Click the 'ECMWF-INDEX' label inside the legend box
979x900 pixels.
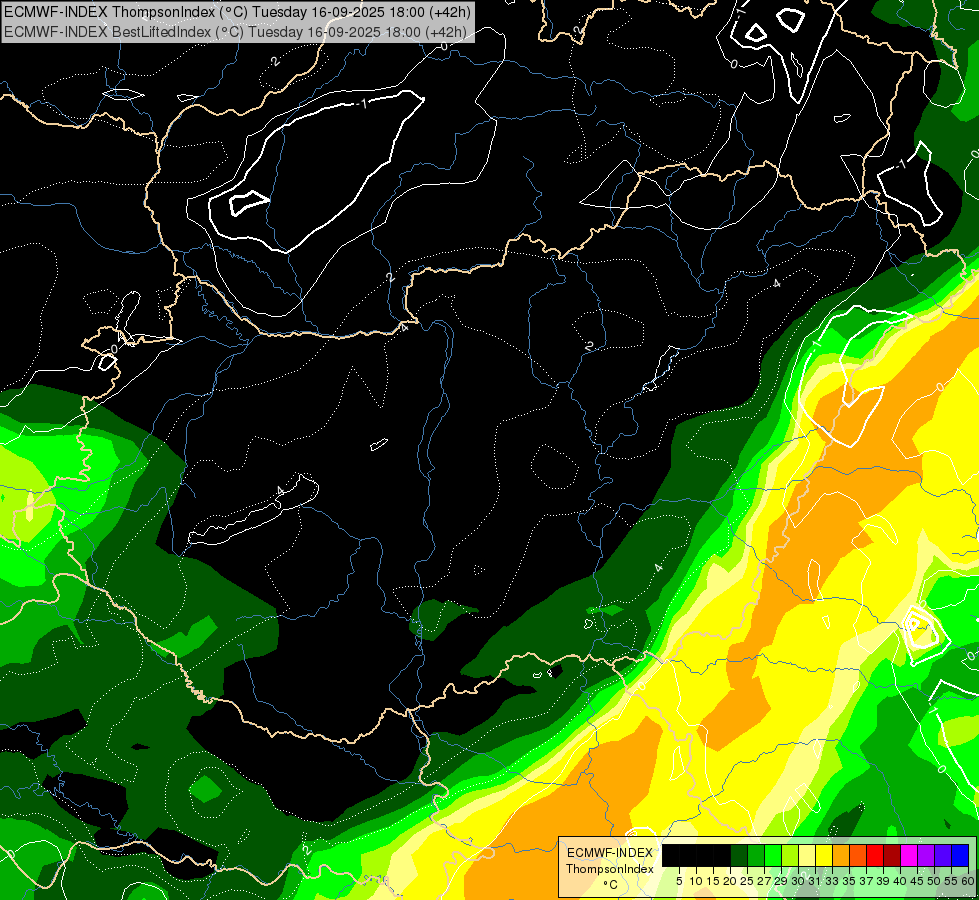(610, 853)
